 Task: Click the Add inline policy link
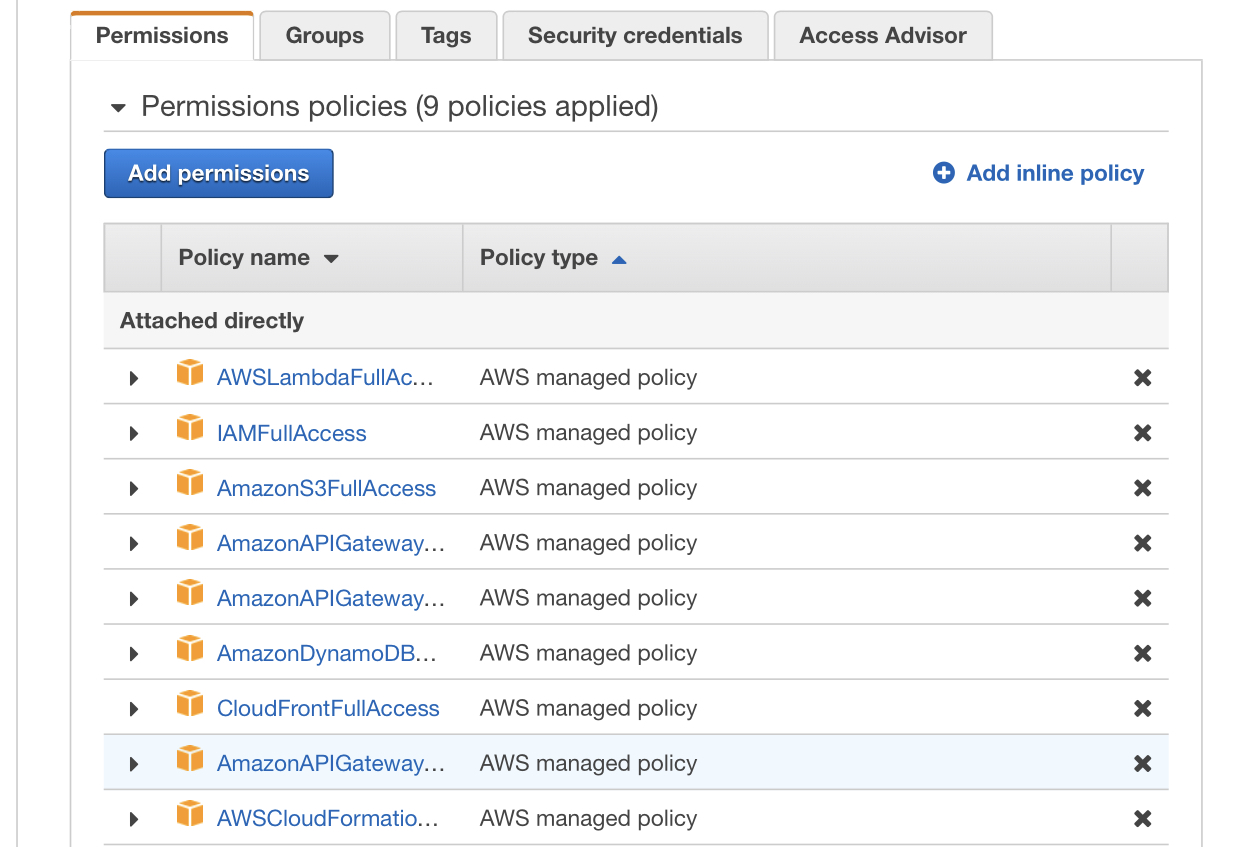1038,173
